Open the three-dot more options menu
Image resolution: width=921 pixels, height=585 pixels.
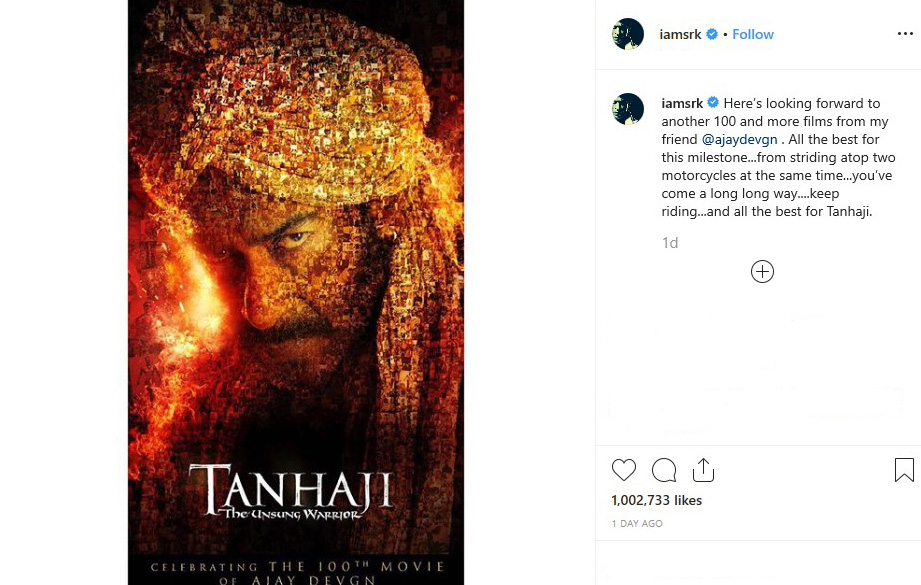click(x=905, y=34)
